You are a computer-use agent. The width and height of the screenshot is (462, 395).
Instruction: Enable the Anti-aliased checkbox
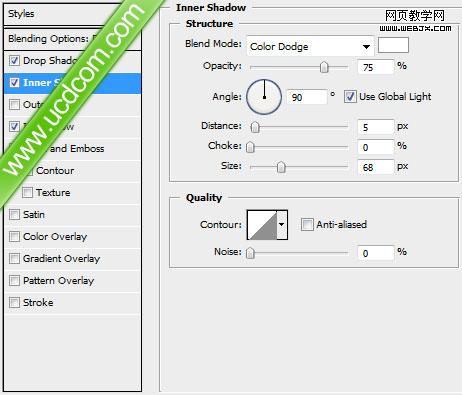tap(307, 224)
